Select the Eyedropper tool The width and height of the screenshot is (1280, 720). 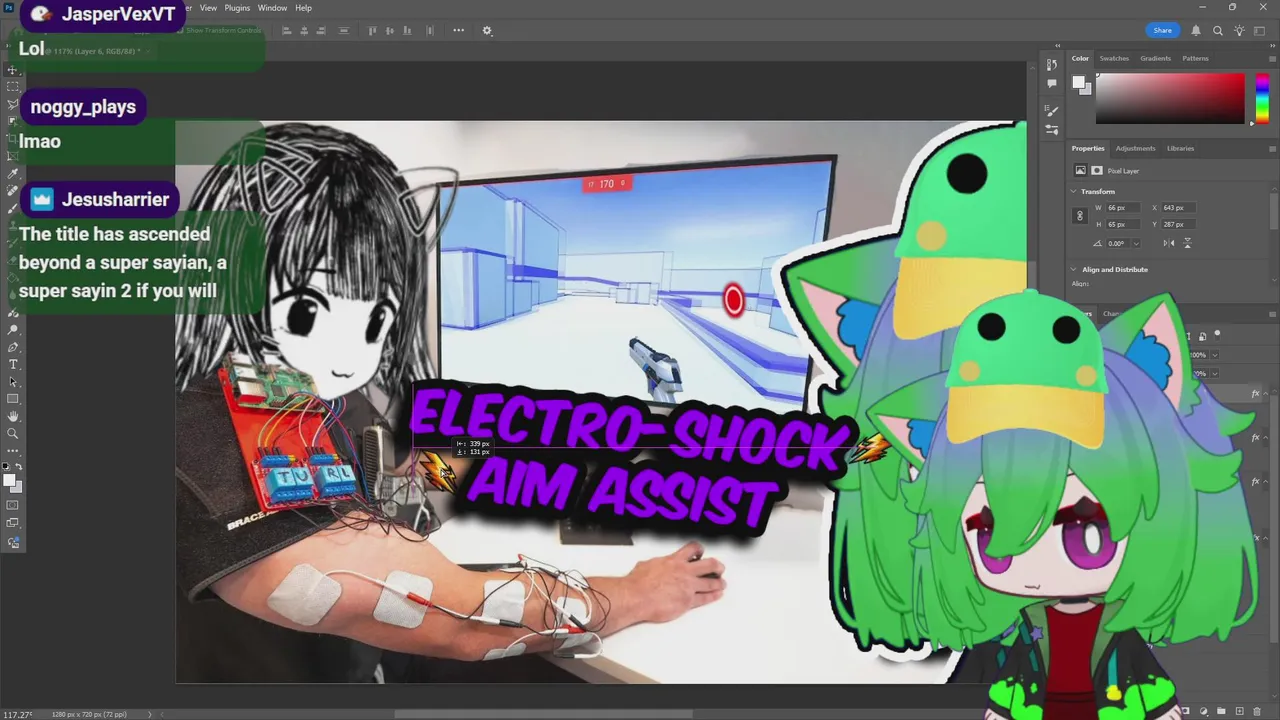(x=13, y=173)
